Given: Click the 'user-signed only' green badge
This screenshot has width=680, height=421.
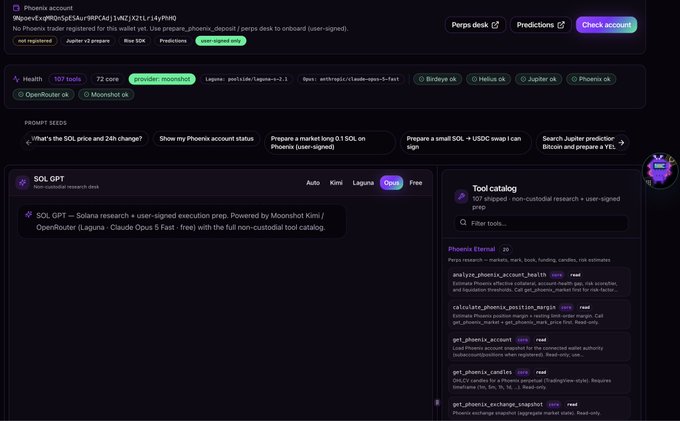Looking at the screenshot, I should pyautogui.click(x=220, y=41).
